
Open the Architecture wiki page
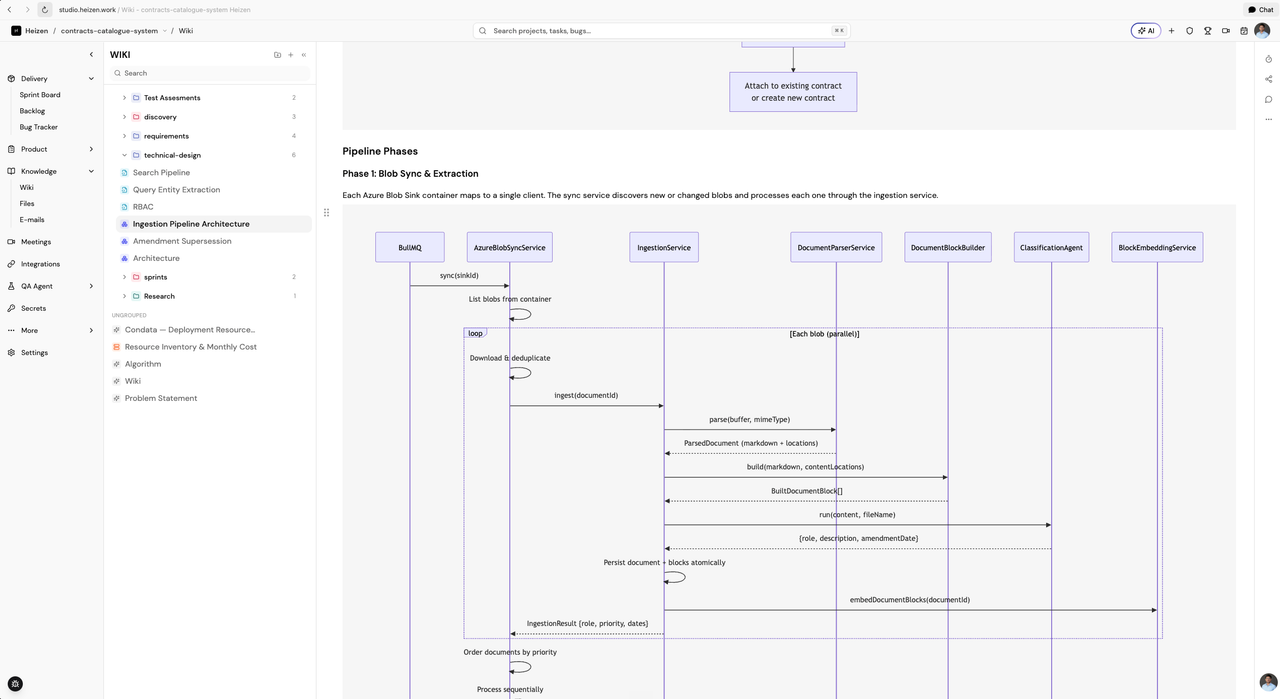tap(156, 258)
